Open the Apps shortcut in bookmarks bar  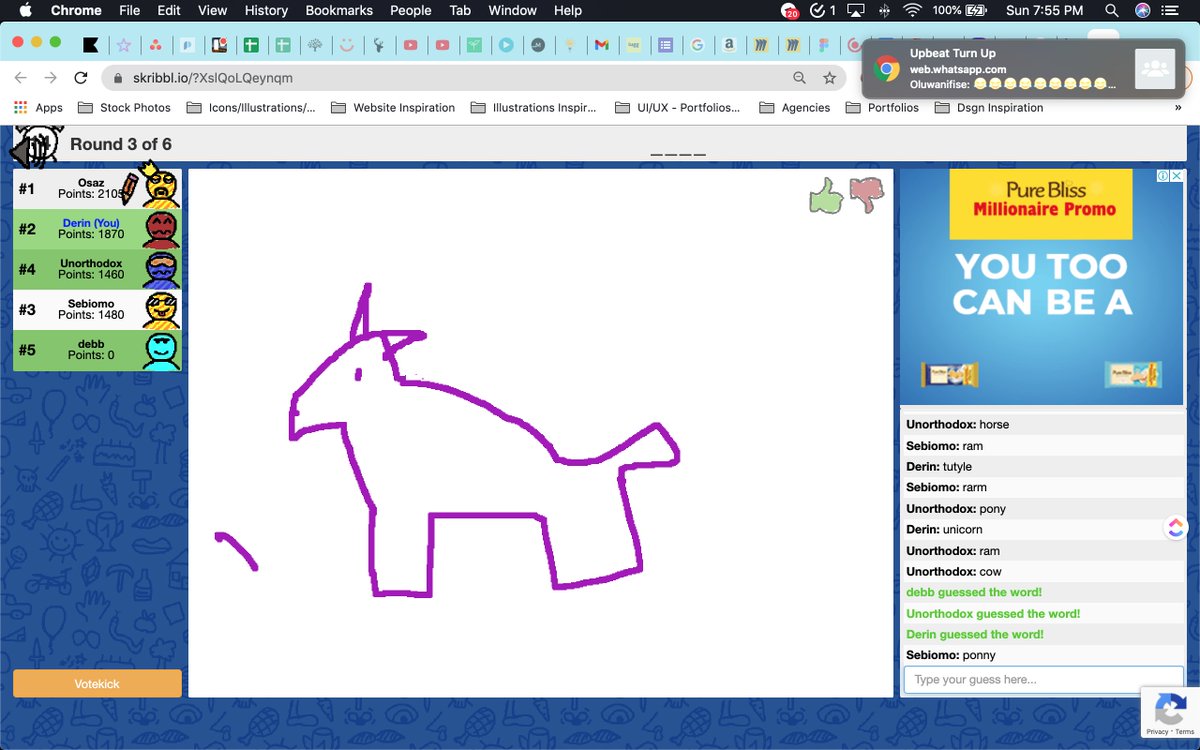click(38, 107)
